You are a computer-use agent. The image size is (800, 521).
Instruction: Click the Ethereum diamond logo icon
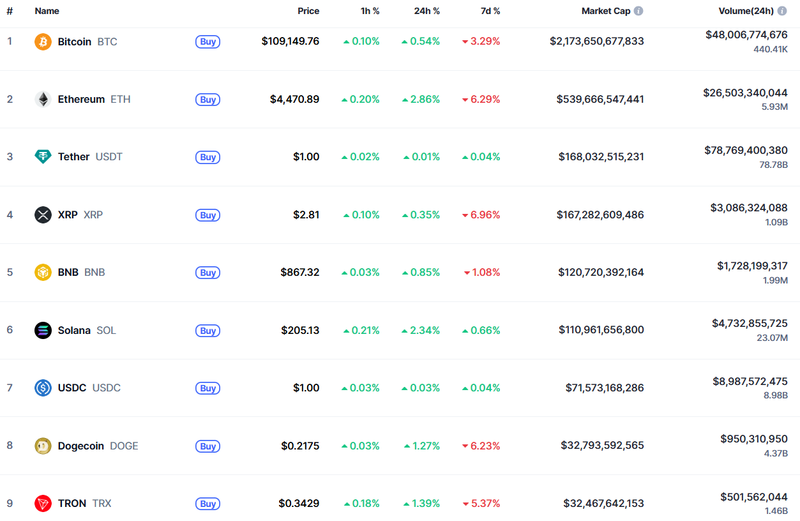[x=43, y=100]
